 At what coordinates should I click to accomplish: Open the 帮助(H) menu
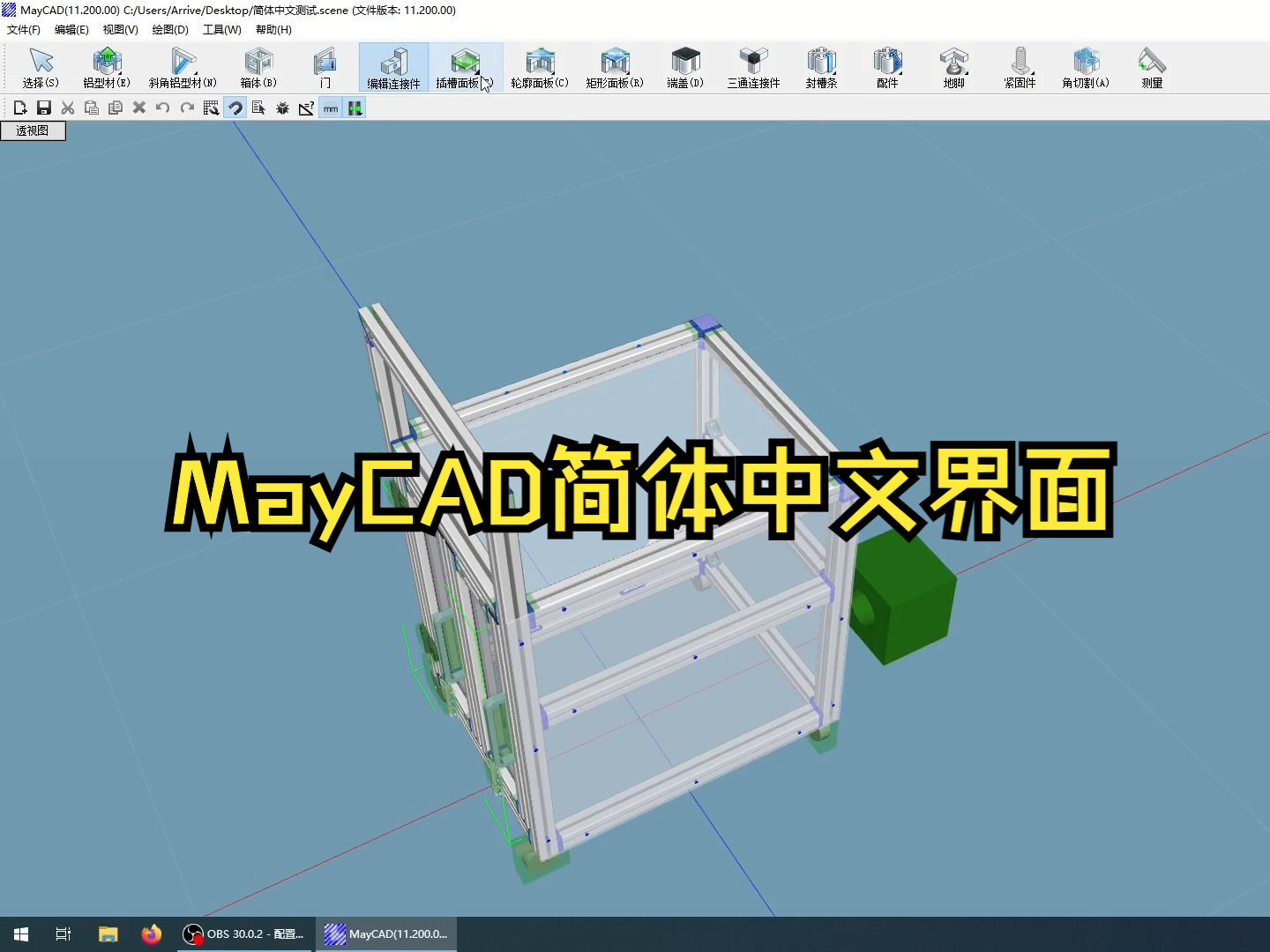click(273, 29)
